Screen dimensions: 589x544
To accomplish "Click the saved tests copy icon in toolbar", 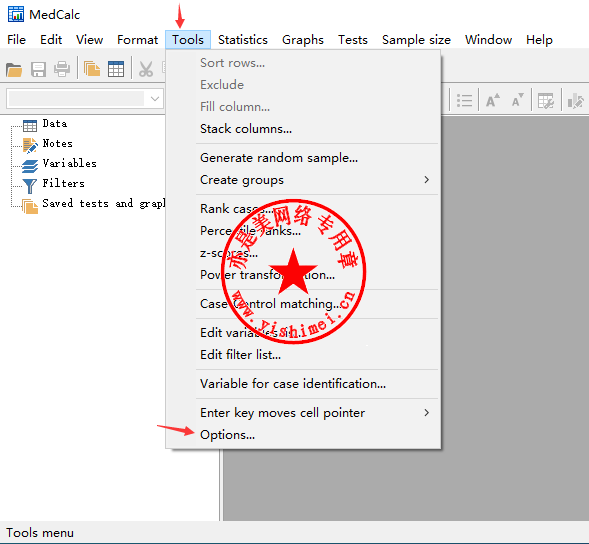I will coord(92,69).
